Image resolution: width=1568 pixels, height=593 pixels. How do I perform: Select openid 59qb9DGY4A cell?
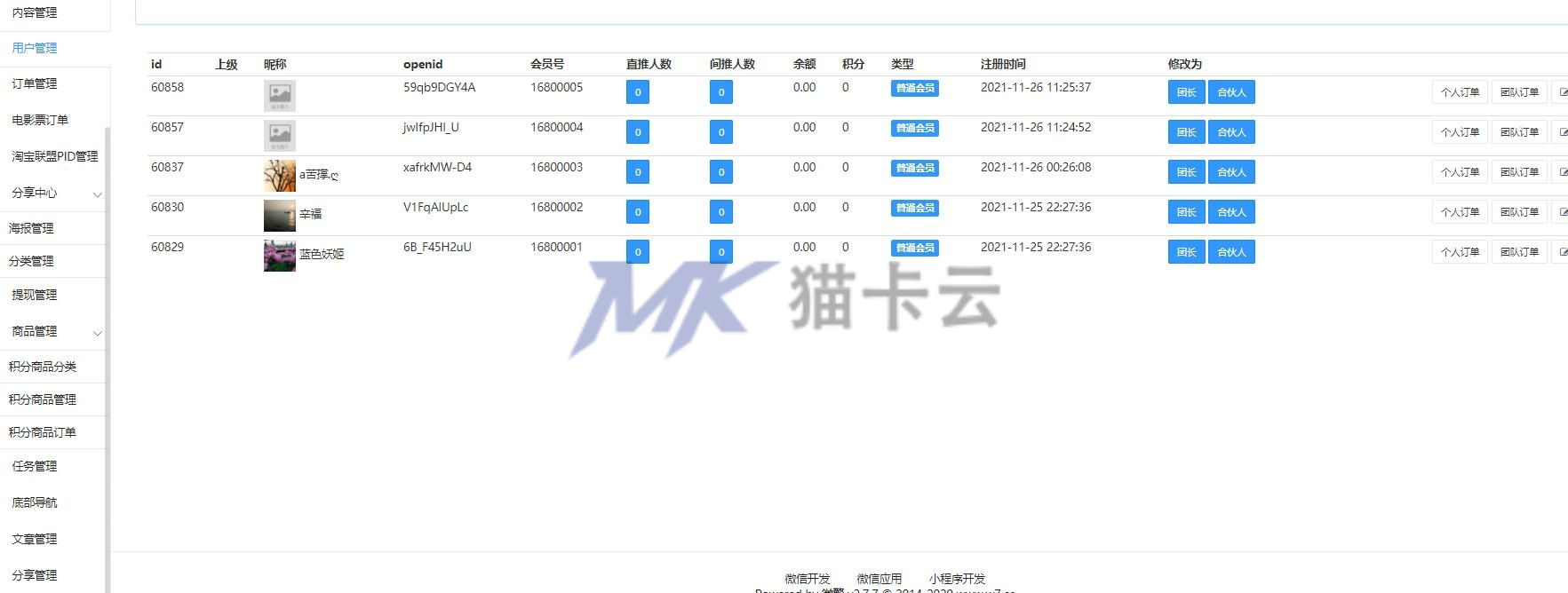(x=439, y=87)
